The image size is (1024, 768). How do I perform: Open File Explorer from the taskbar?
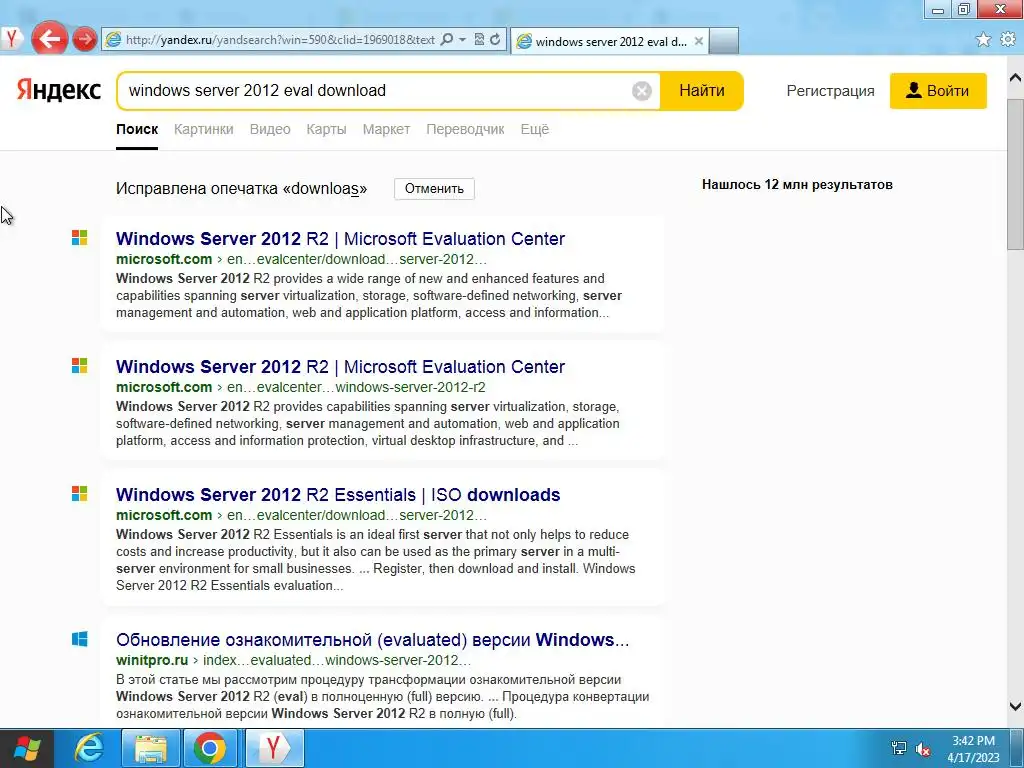pyautogui.click(x=150, y=748)
